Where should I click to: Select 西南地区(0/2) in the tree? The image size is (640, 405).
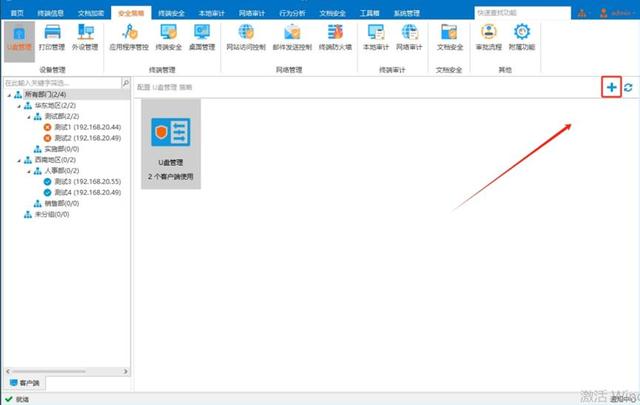[55, 160]
